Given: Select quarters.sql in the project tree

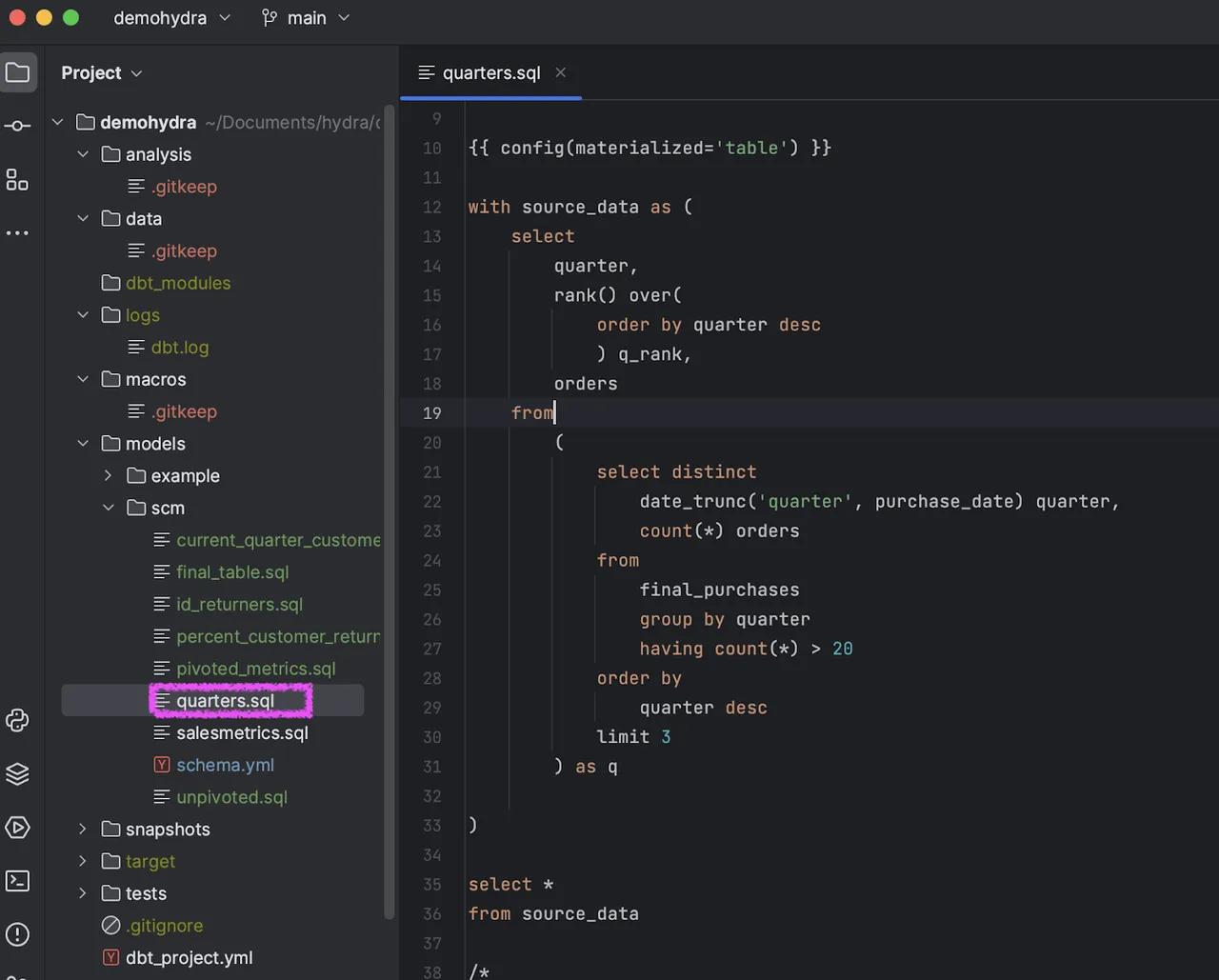Looking at the screenshot, I should (225, 701).
